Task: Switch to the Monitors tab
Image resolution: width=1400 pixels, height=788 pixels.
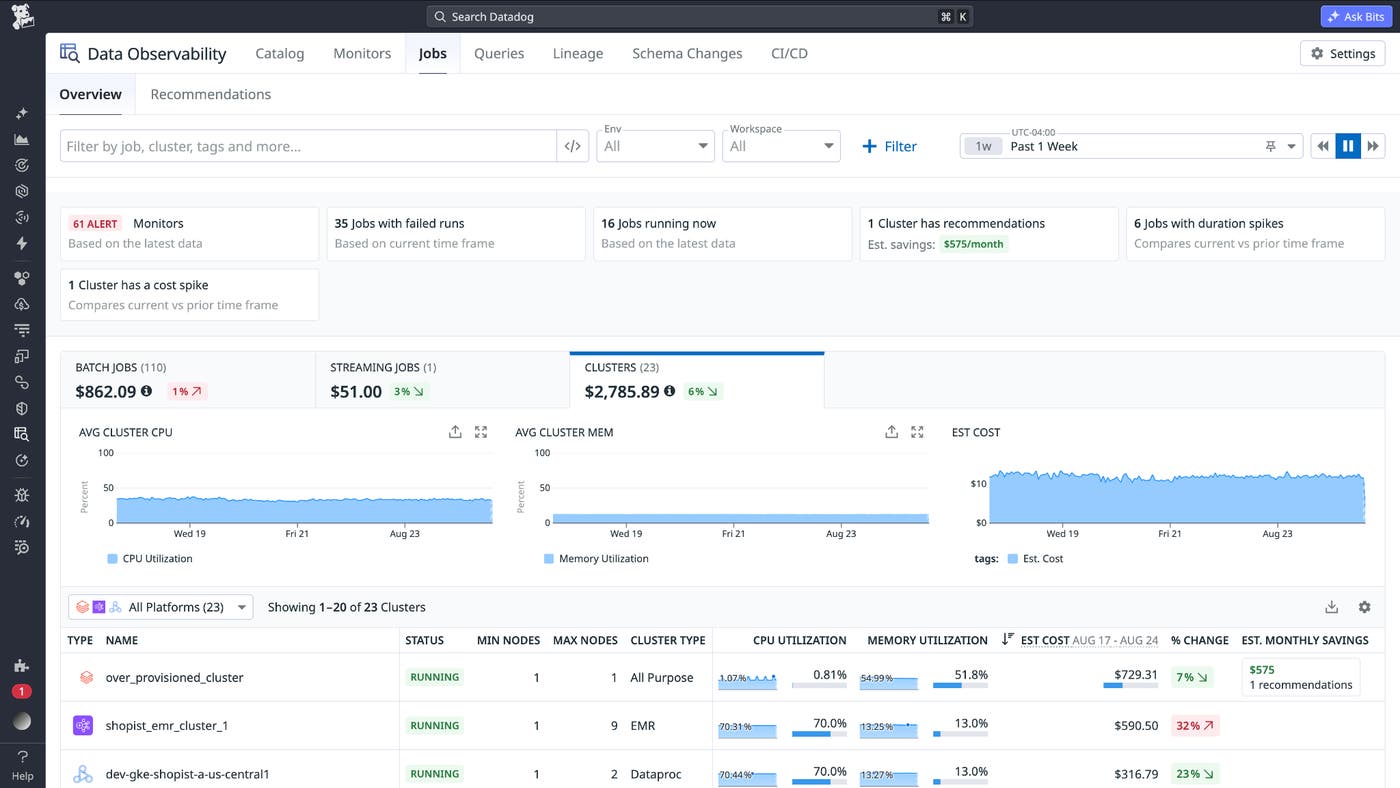Action: (x=362, y=53)
